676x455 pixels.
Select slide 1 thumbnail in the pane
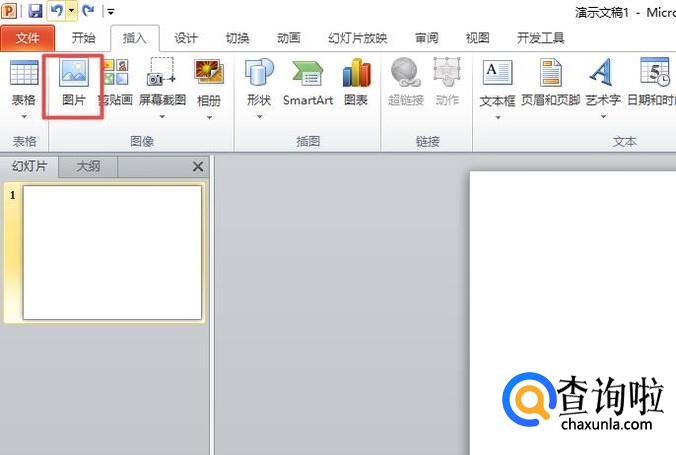tap(112, 253)
